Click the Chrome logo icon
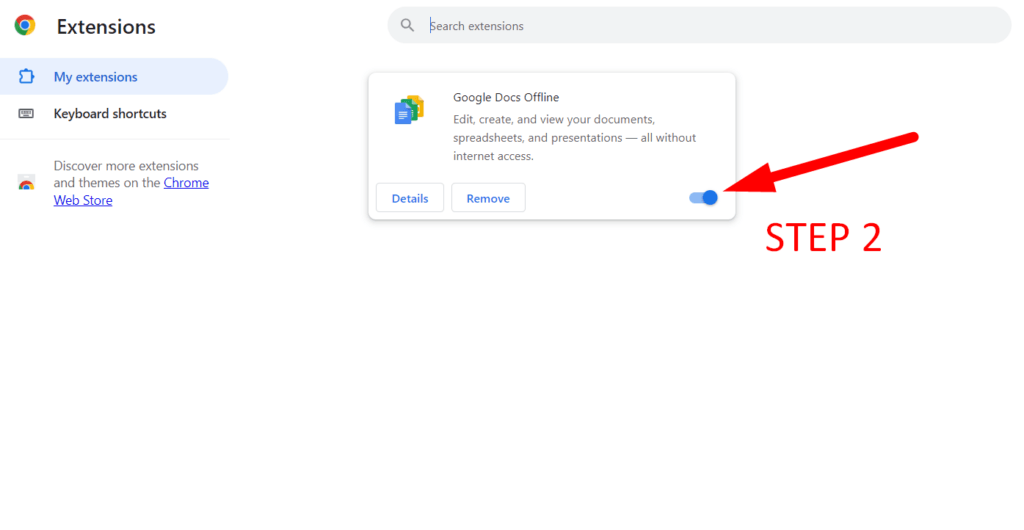Image resolution: width=1024 pixels, height=530 pixels. click(x=25, y=26)
